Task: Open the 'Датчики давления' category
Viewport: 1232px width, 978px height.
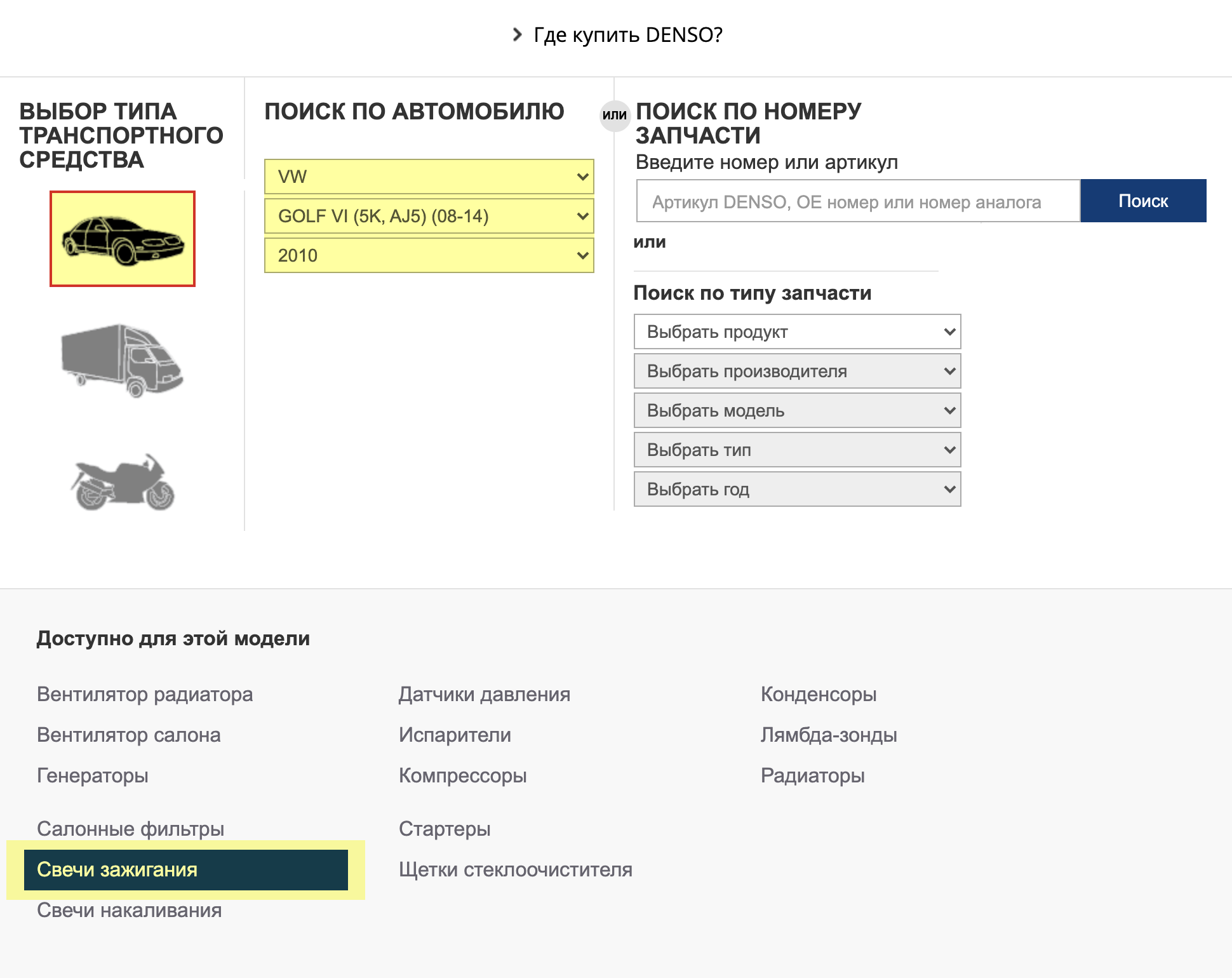Action: point(485,694)
